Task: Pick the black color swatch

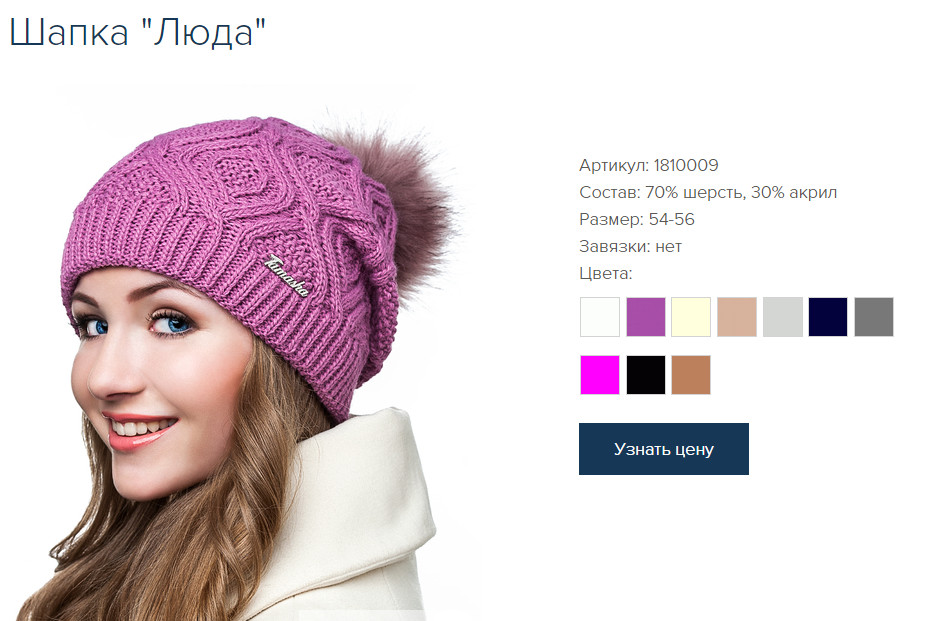Action: [x=645, y=375]
